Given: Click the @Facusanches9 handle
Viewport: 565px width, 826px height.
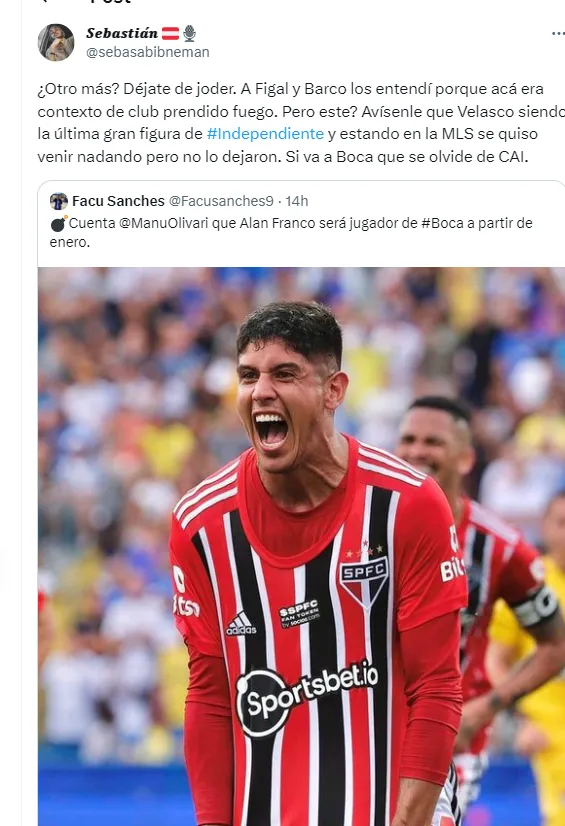Looking at the screenshot, I should [221, 201].
